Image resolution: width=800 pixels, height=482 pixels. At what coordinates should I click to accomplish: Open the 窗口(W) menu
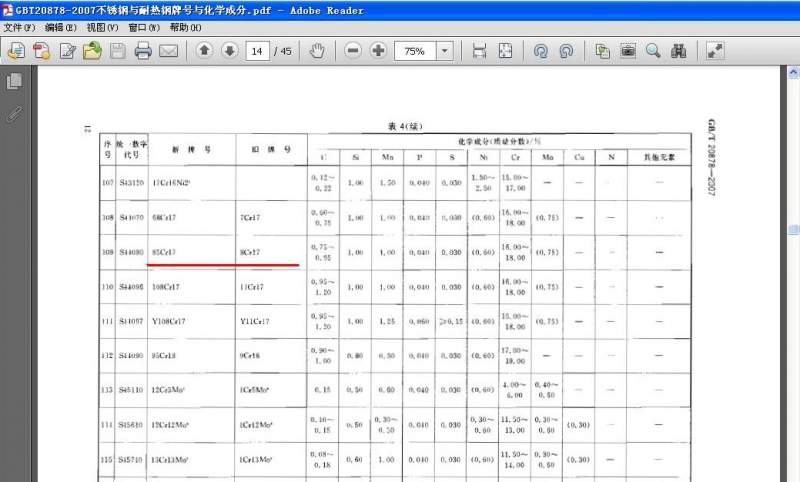point(144,28)
